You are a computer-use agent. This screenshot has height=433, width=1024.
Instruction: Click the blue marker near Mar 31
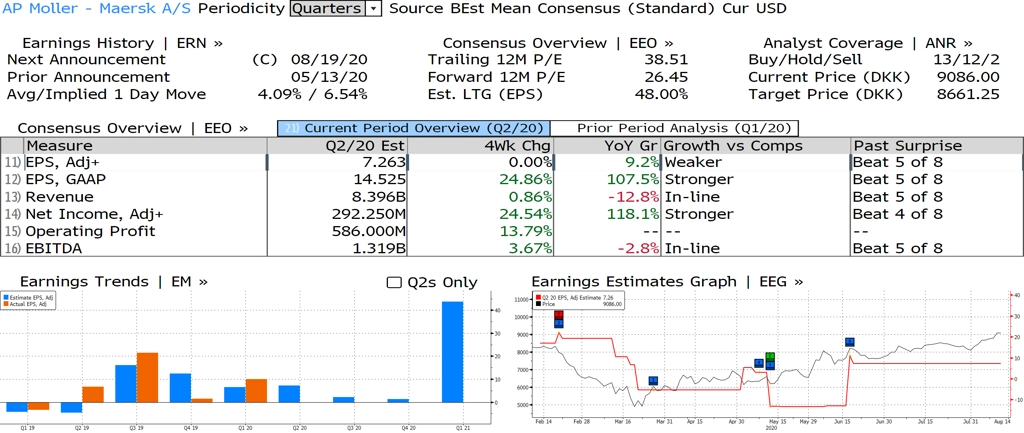(653, 381)
